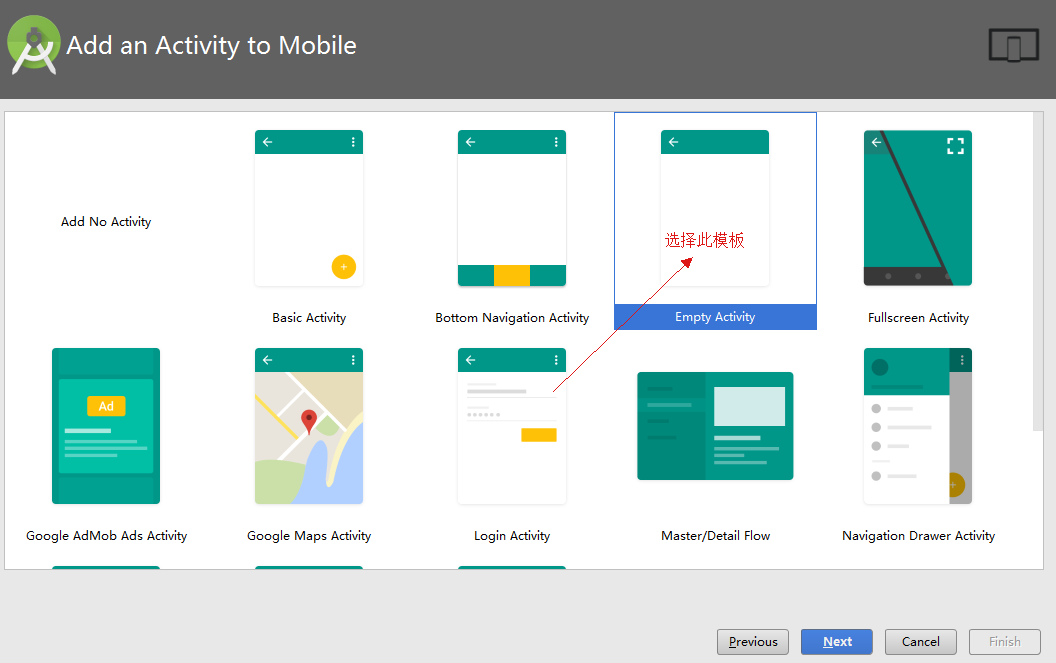The image size is (1056, 663).
Task: Select the Bottom Navigation Activity thumbnail
Action: [512, 208]
